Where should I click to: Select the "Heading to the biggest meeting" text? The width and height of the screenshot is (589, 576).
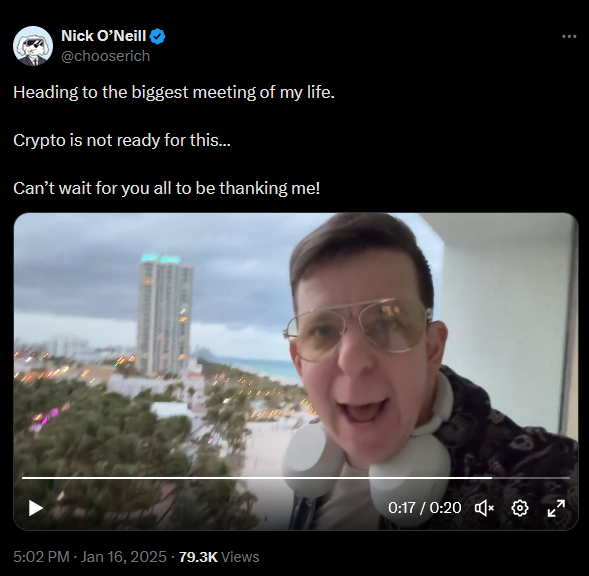pos(174,92)
